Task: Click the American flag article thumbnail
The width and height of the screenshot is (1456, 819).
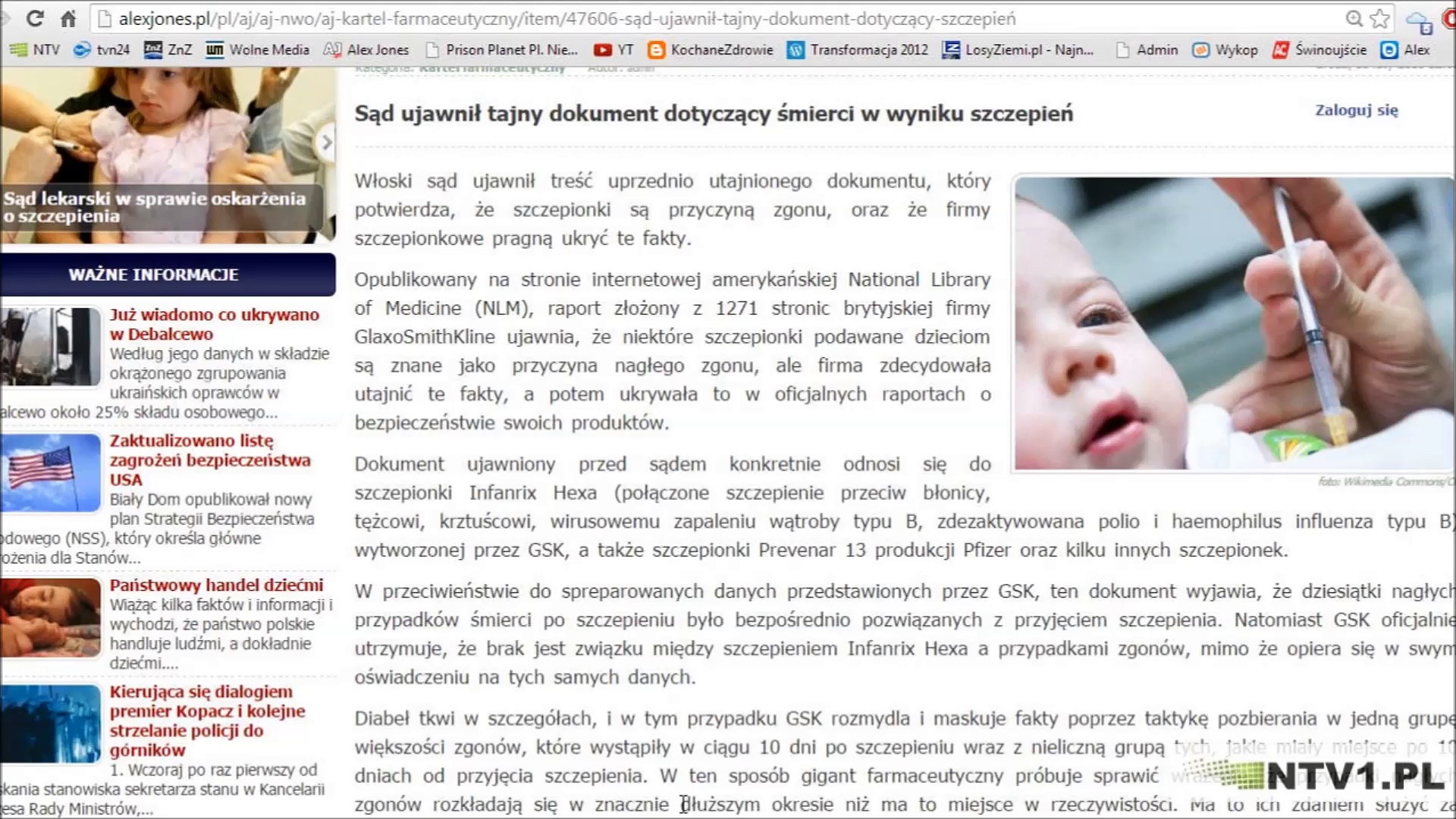Action: click(x=51, y=472)
